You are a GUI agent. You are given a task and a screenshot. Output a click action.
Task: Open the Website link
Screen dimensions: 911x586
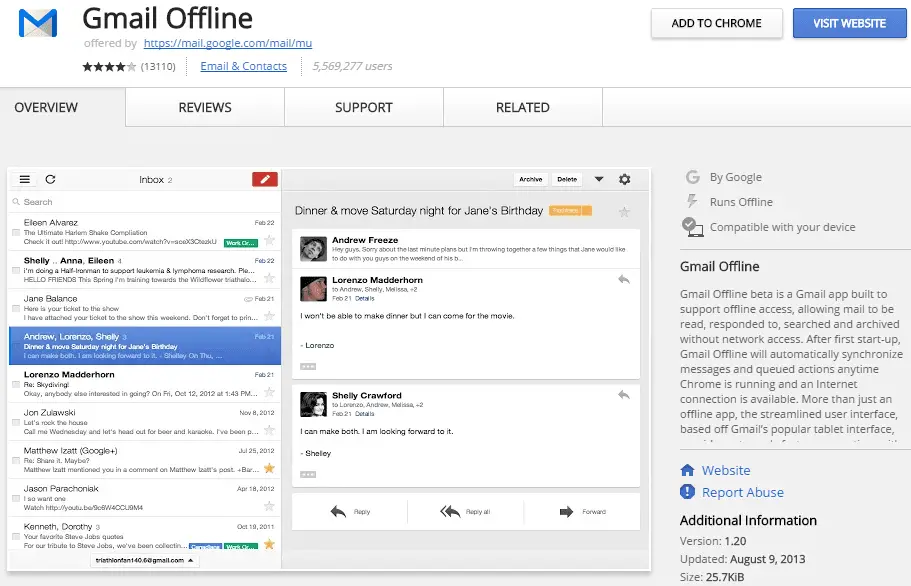[x=726, y=470]
